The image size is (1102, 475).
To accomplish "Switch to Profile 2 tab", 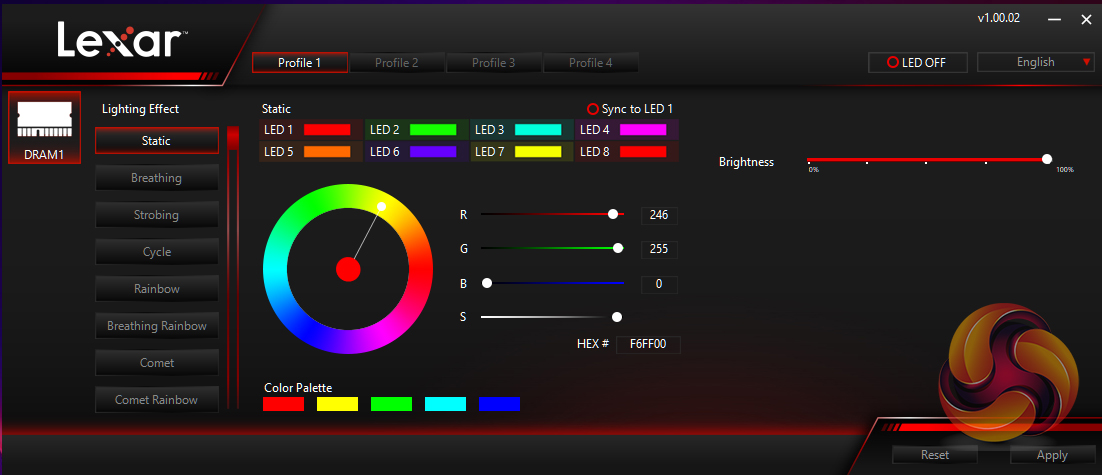I will click(396, 63).
